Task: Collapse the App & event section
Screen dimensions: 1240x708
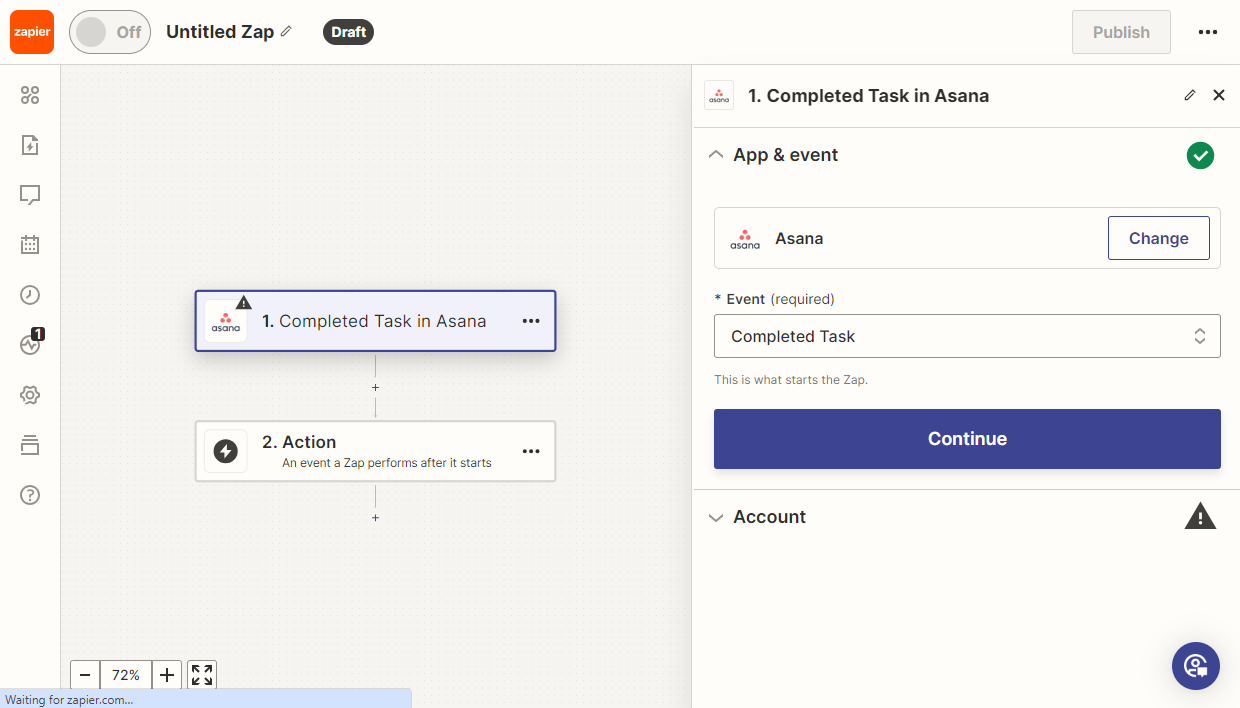Action: tap(715, 155)
